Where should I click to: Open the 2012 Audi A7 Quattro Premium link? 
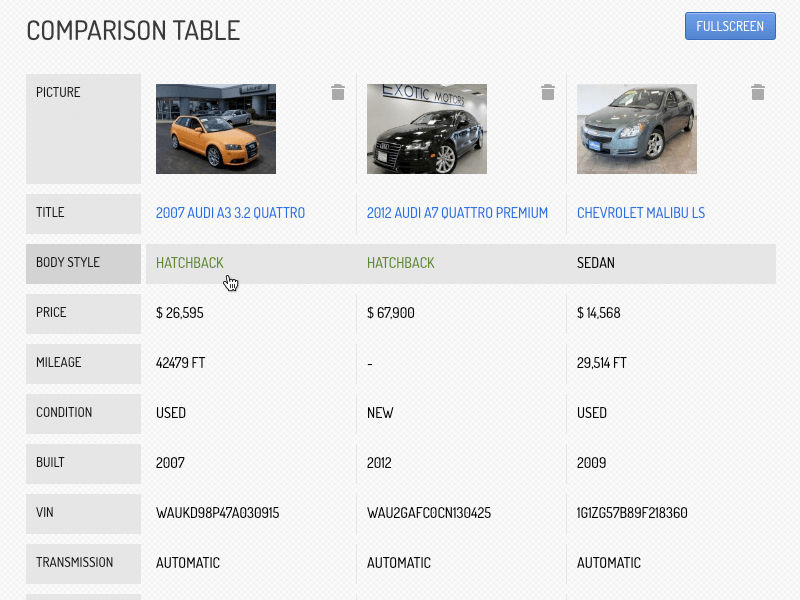(457, 213)
